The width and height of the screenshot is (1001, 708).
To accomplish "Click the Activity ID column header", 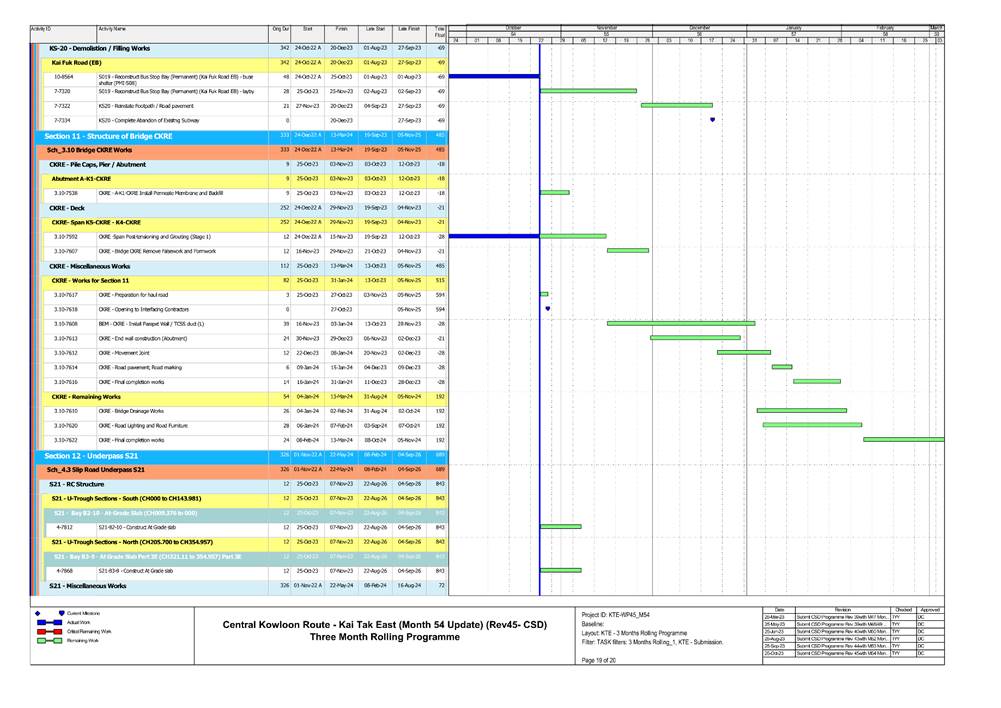I will pos(42,31).
